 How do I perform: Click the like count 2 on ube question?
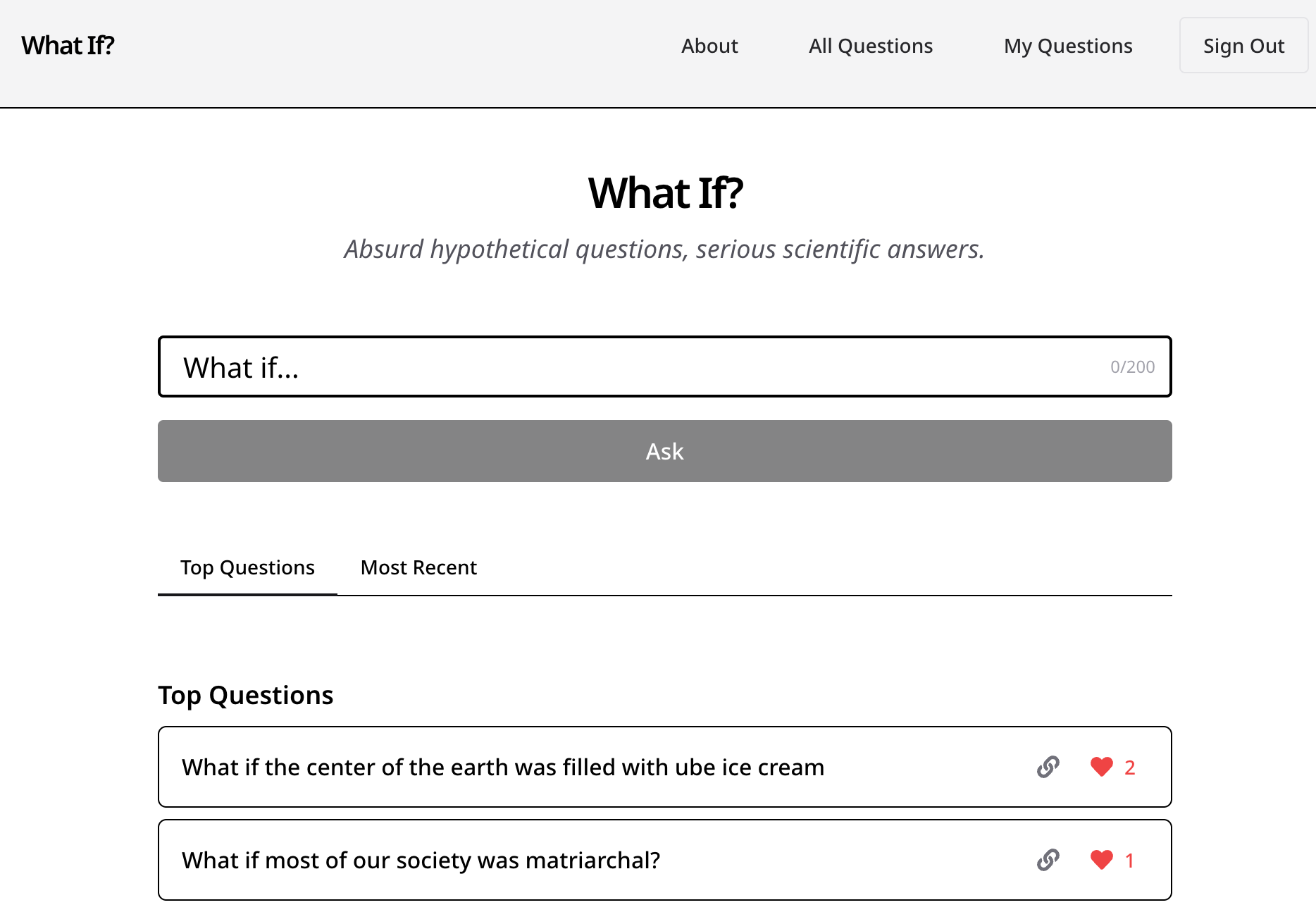click(x=1129, y=768)
